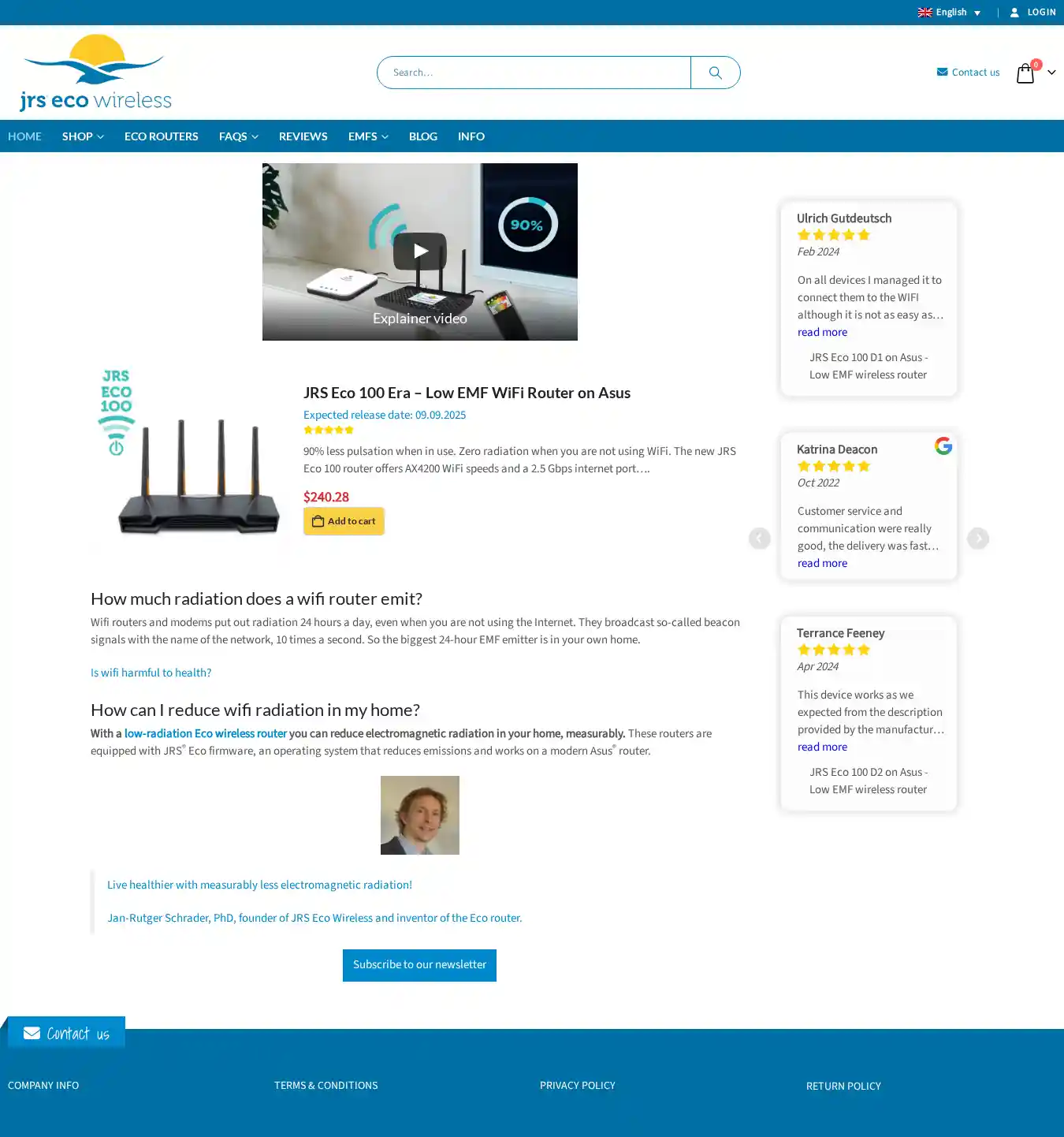
Task: Click into the Search input field
Action: click(534, 73)
